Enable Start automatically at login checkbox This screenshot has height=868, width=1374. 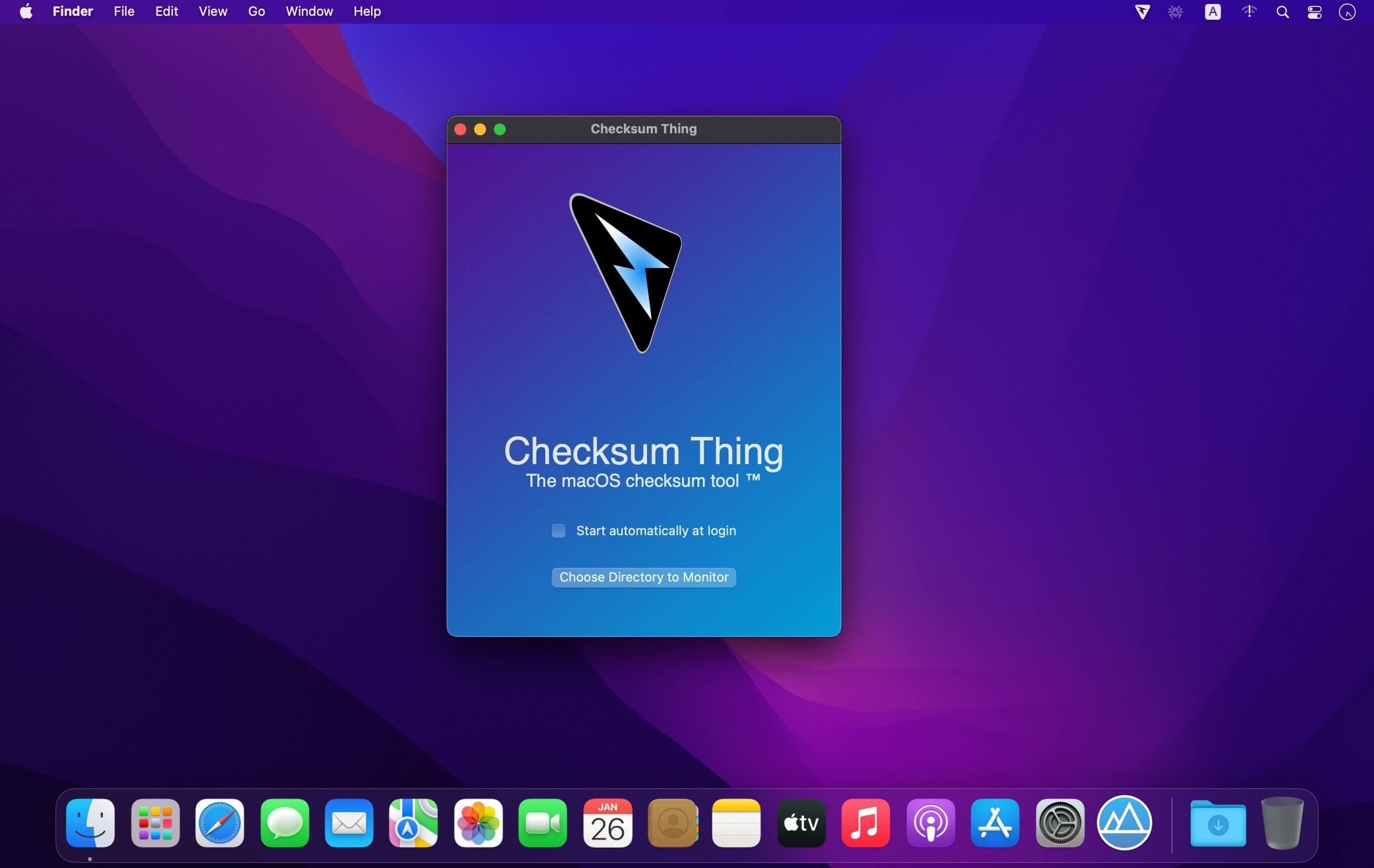coord(558,531)
